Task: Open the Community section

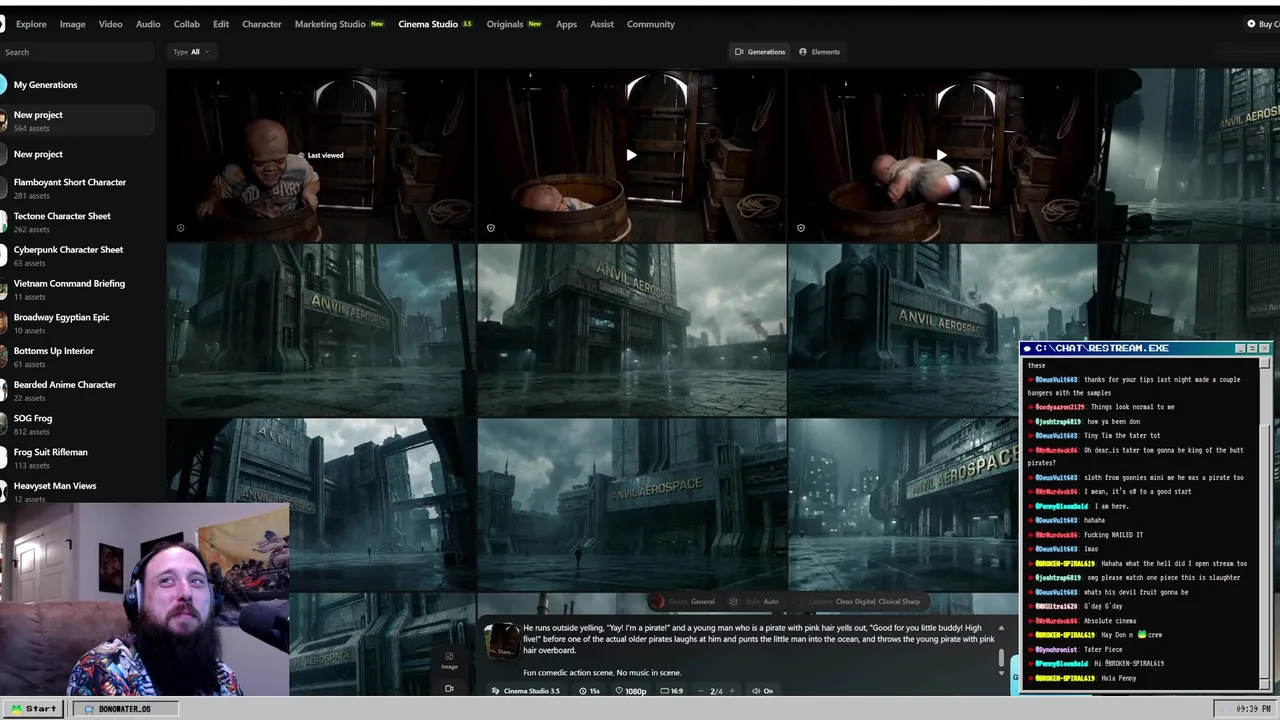Action: [x=651, y=24]
